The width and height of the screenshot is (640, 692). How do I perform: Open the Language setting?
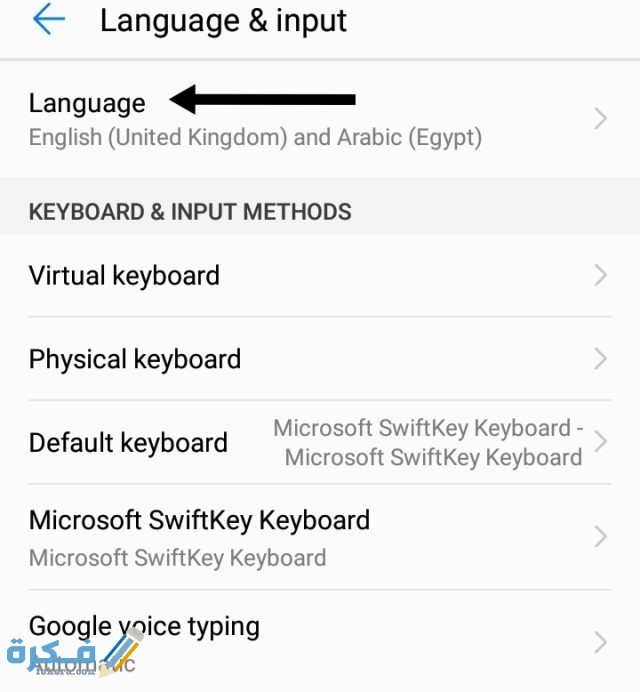coord(87,103)
